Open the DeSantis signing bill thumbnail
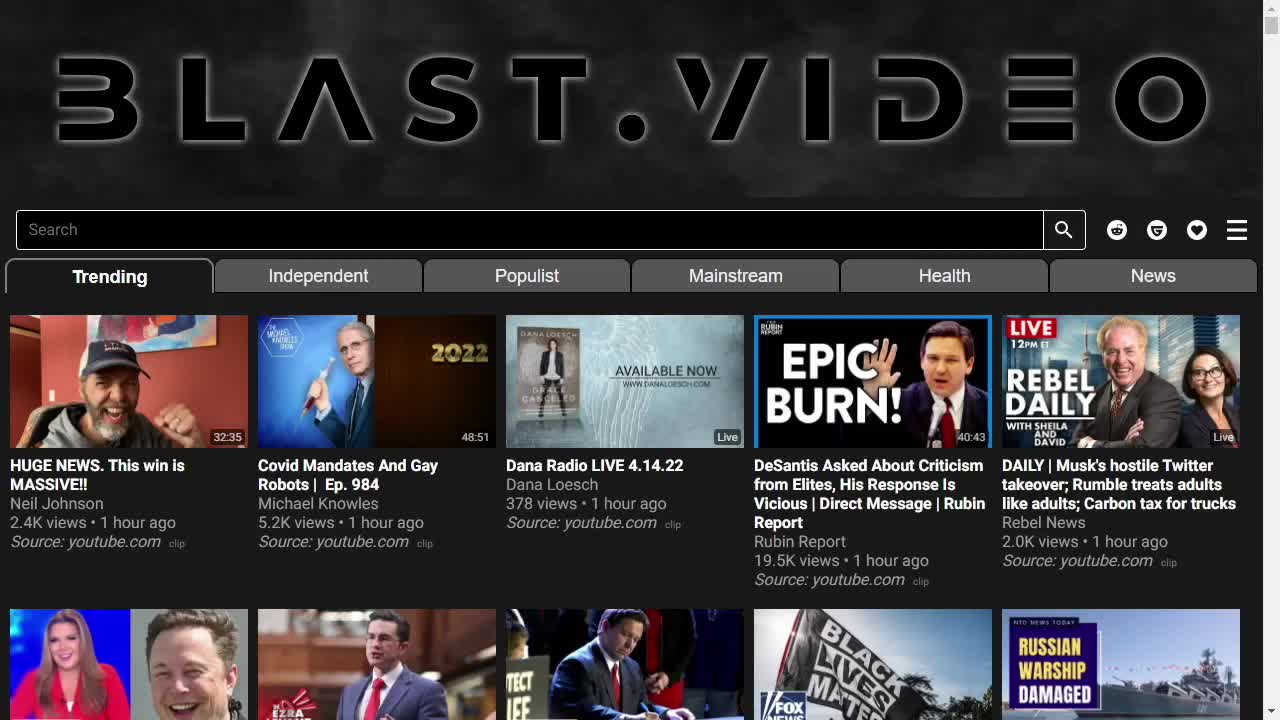 [x=625, y=664]
